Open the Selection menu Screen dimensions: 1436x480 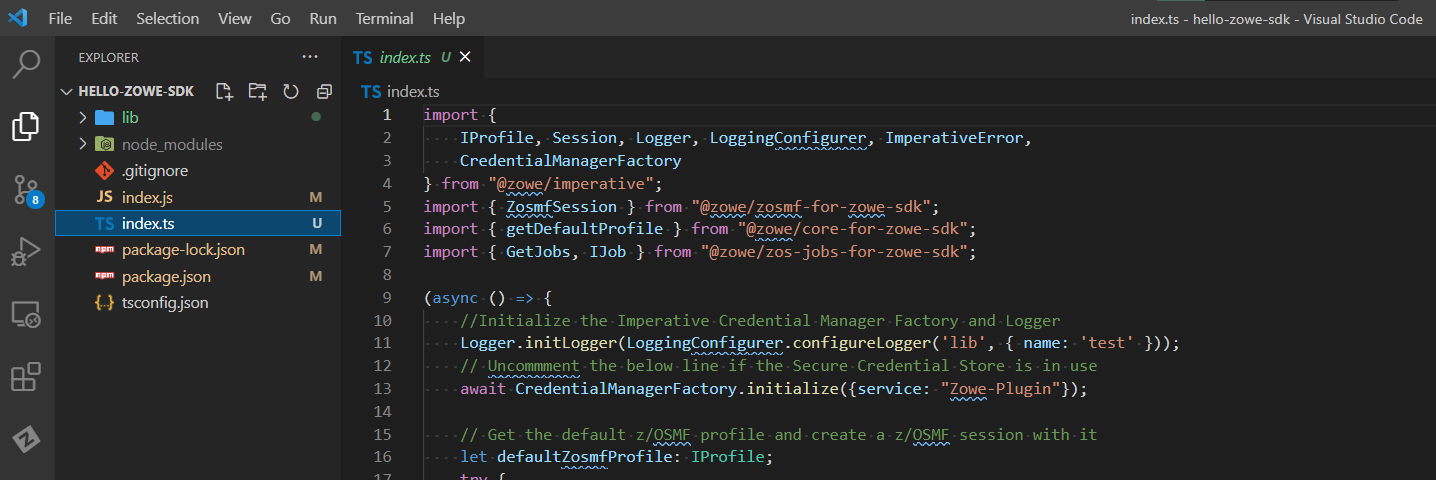tap(167, 18)
